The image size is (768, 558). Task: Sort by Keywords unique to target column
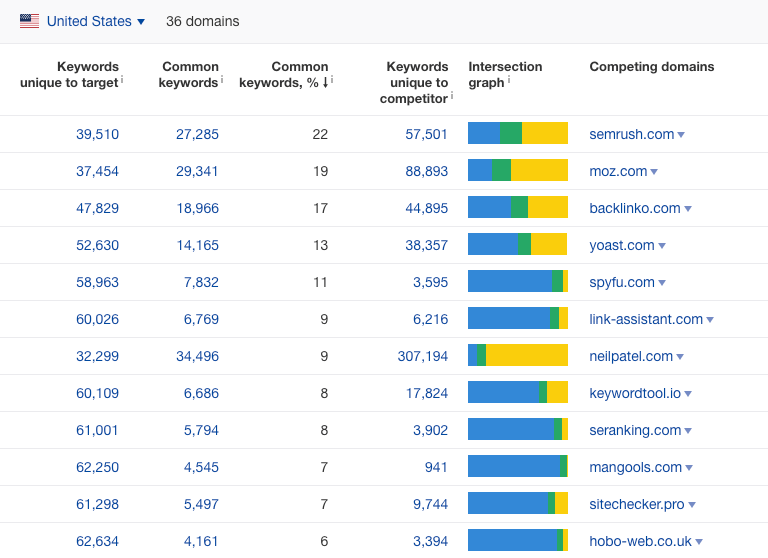70,74
